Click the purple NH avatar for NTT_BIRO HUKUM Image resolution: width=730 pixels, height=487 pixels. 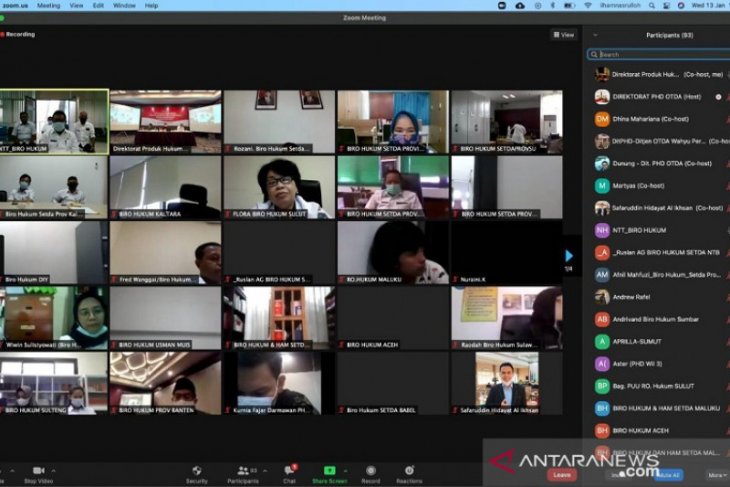click(602, 230)
